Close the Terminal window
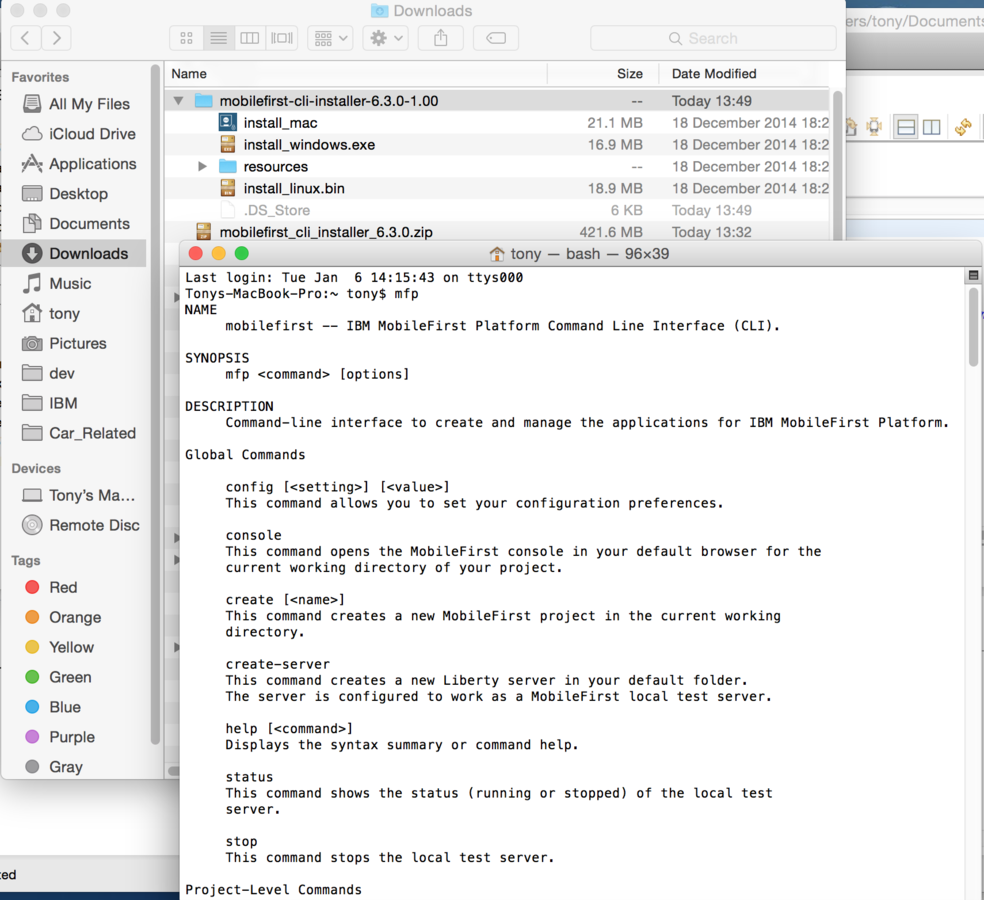This screenshot has height=900, width=984. (195, 254)
